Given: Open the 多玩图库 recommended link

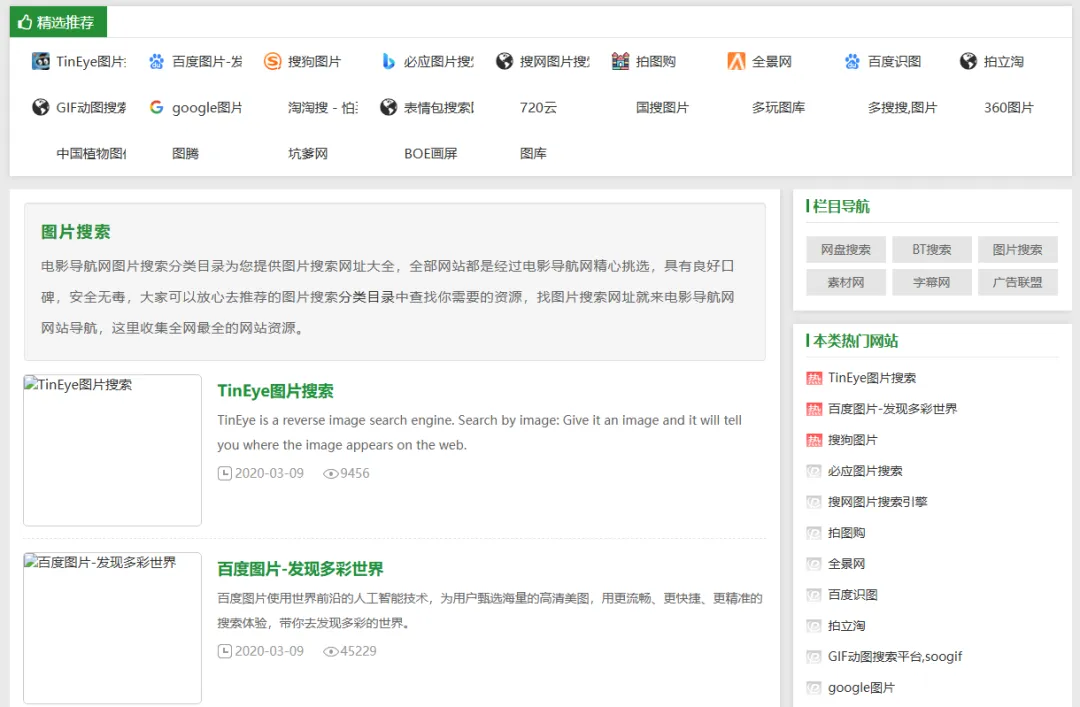Looking at the screenshot, I should click(778, 107).
